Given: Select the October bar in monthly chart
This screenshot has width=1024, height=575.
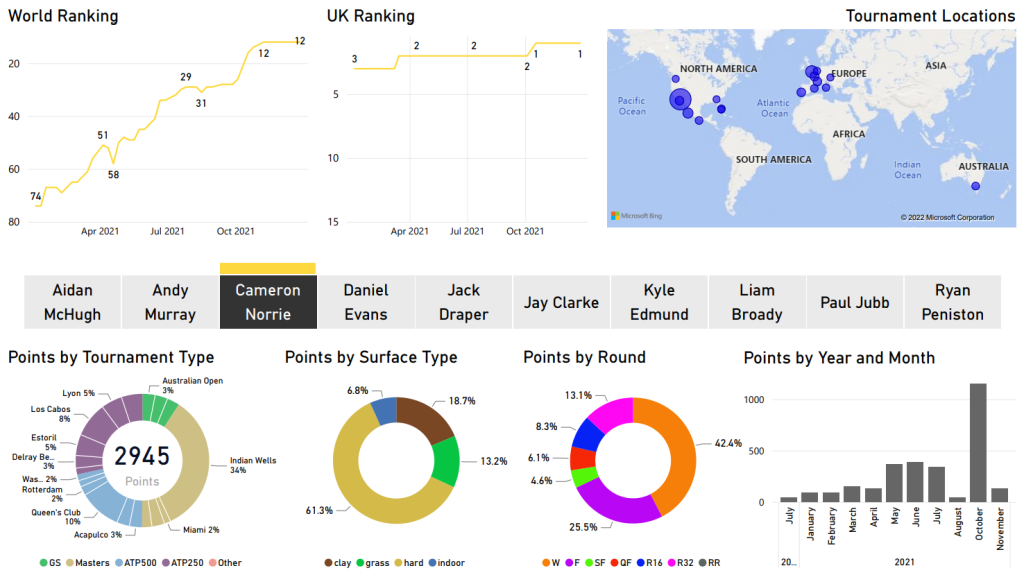Looking at the screenshot, I should (x=978, y=442).
